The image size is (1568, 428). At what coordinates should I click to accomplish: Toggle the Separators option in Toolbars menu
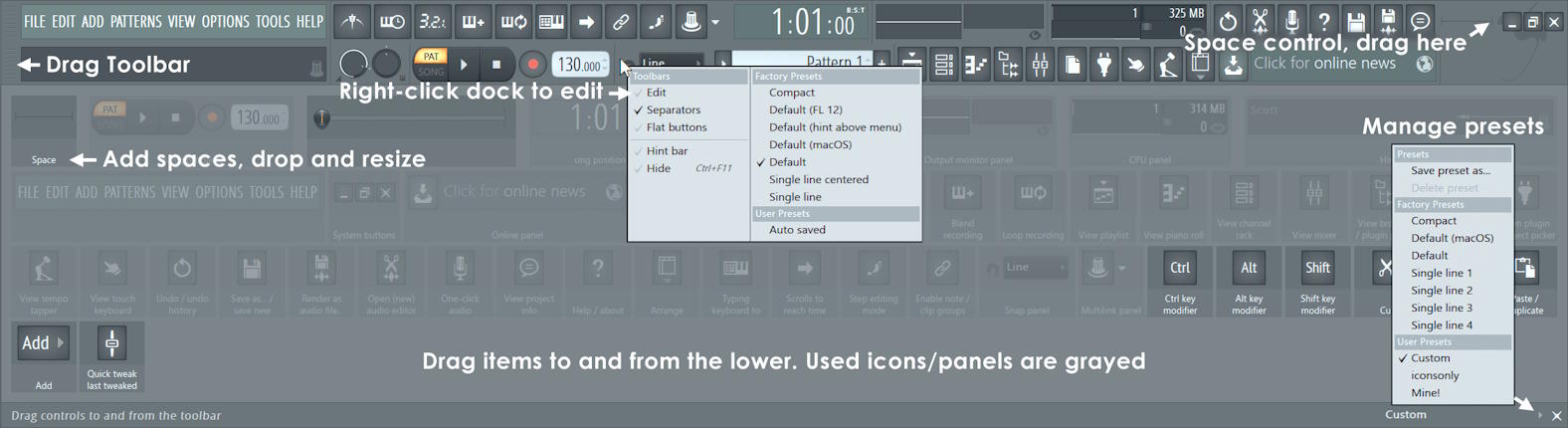673,109
